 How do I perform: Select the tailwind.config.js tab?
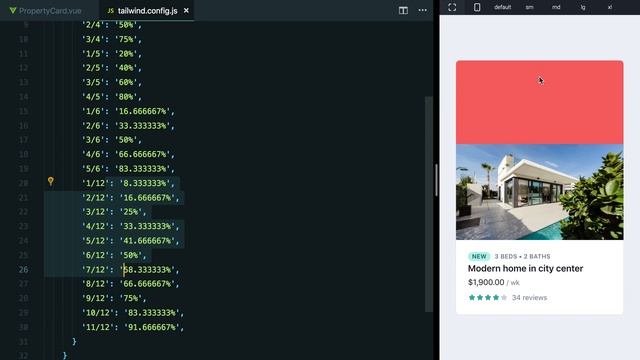point(147,11)
